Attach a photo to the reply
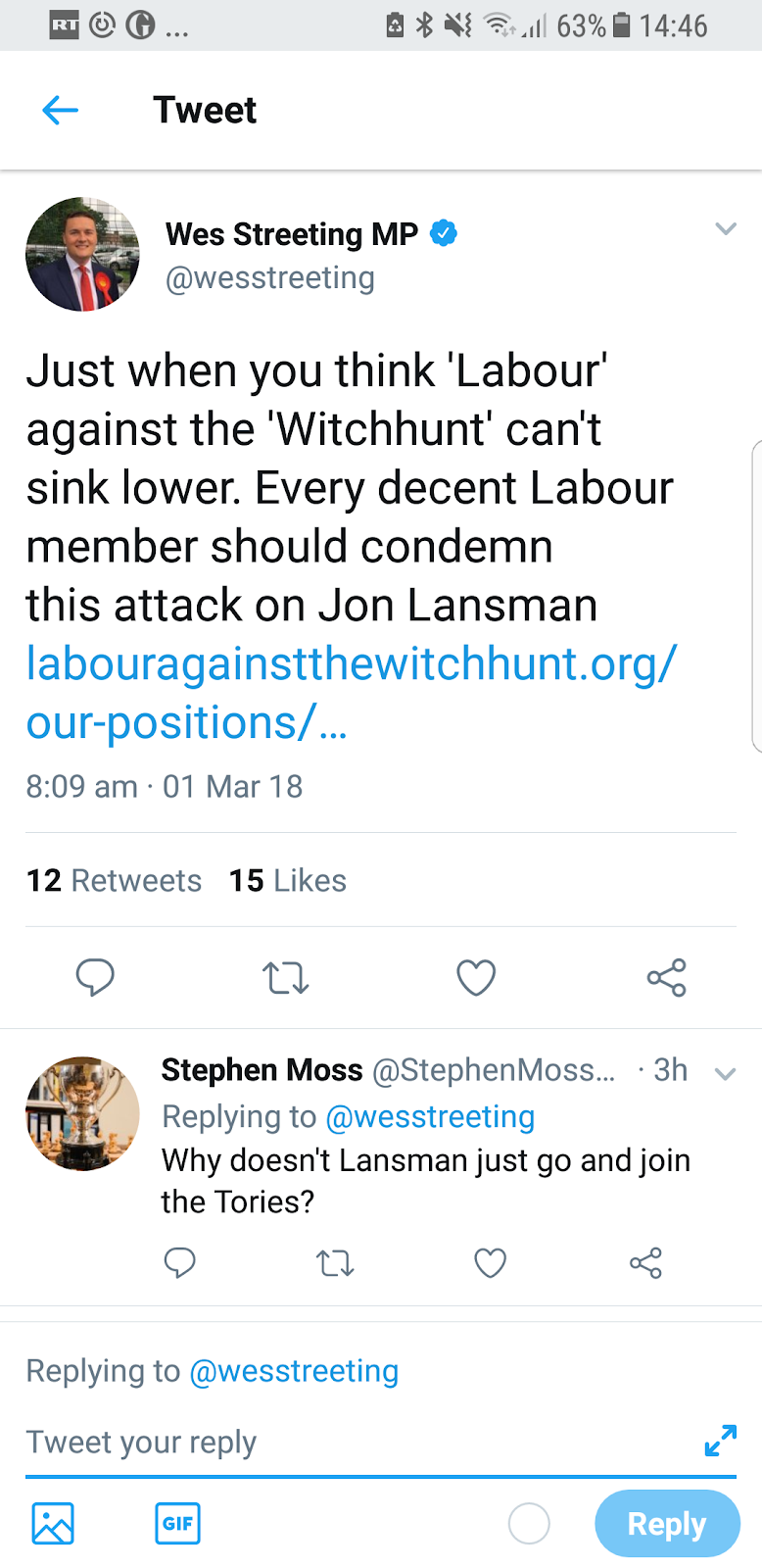Screen dimensions: 762x1568 point(53,1523)
